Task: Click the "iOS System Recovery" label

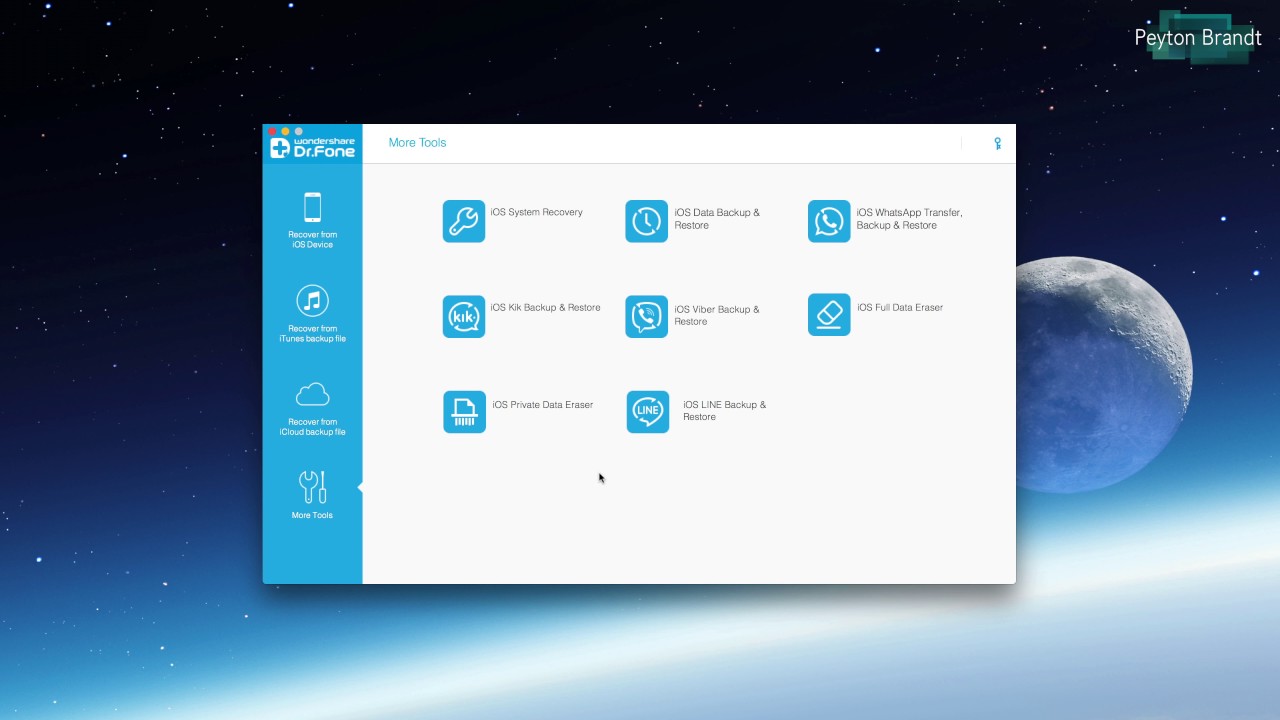Action: click(537, 212)
